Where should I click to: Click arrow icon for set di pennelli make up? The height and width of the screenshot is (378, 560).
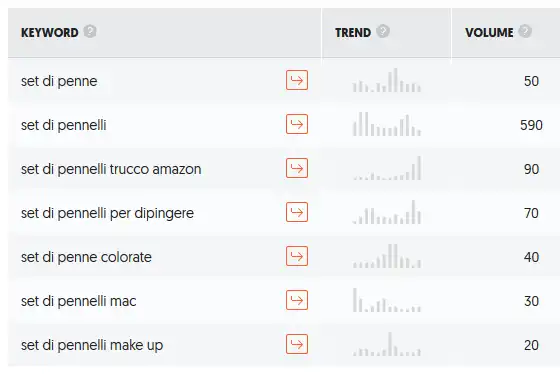(x=297, y=344)
